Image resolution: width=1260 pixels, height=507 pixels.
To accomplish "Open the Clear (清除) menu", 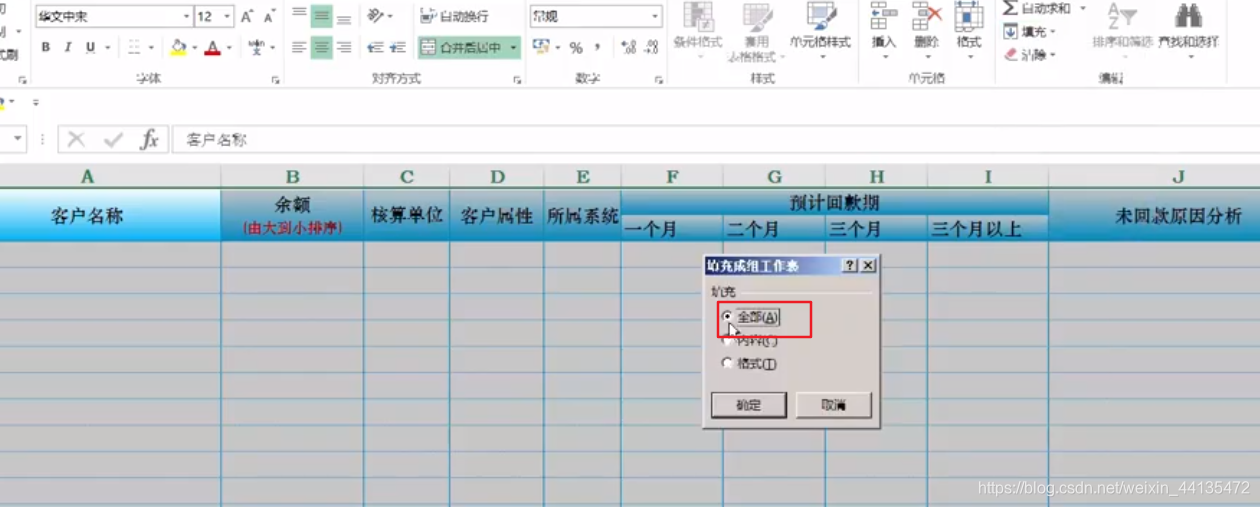I will point(1030,55).
